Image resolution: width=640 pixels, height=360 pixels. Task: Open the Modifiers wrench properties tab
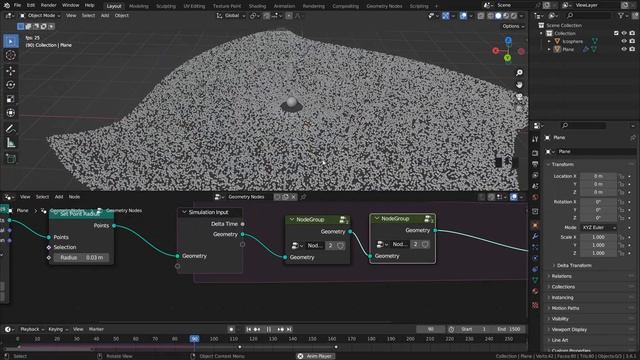535,236
